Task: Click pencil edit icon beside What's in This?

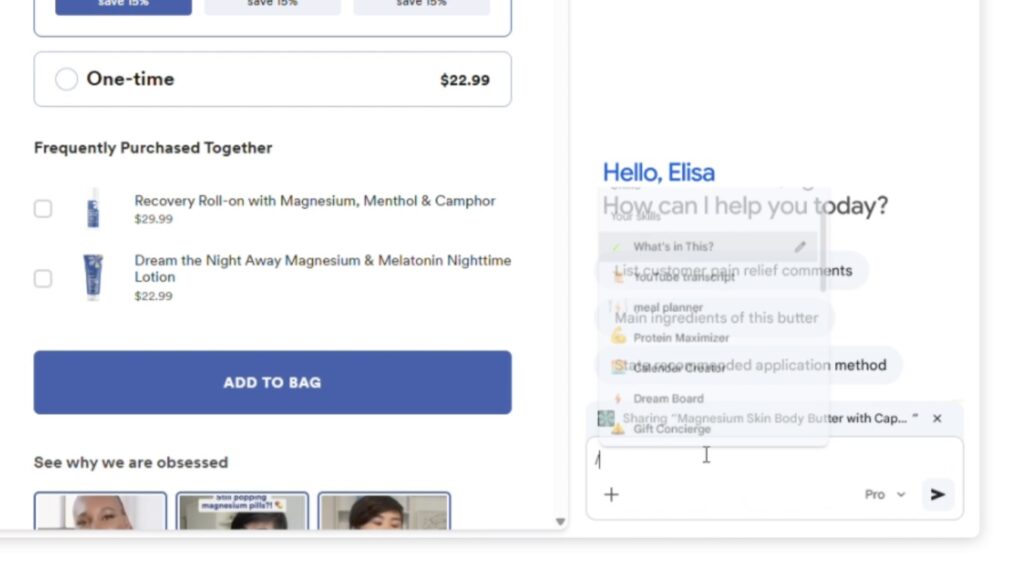Action: 800,247
